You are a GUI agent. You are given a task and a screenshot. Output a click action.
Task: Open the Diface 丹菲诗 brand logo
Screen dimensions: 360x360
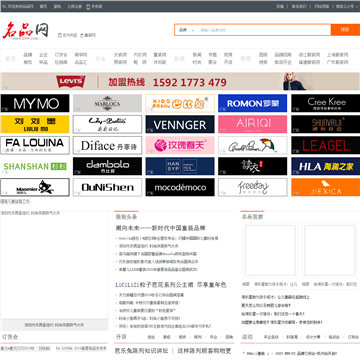point(107,145)
